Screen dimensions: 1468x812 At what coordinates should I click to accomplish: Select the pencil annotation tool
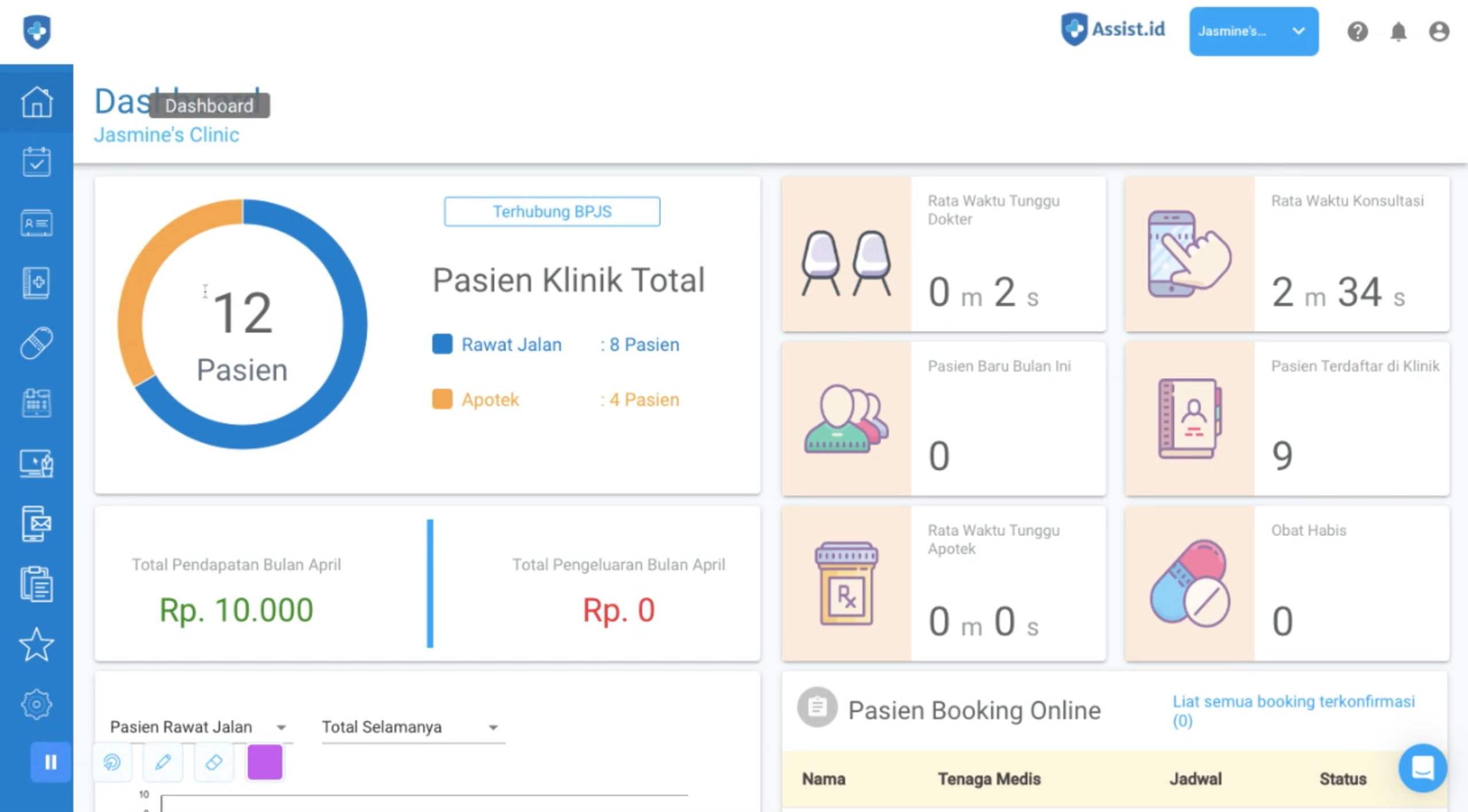(x=163, y=762)
